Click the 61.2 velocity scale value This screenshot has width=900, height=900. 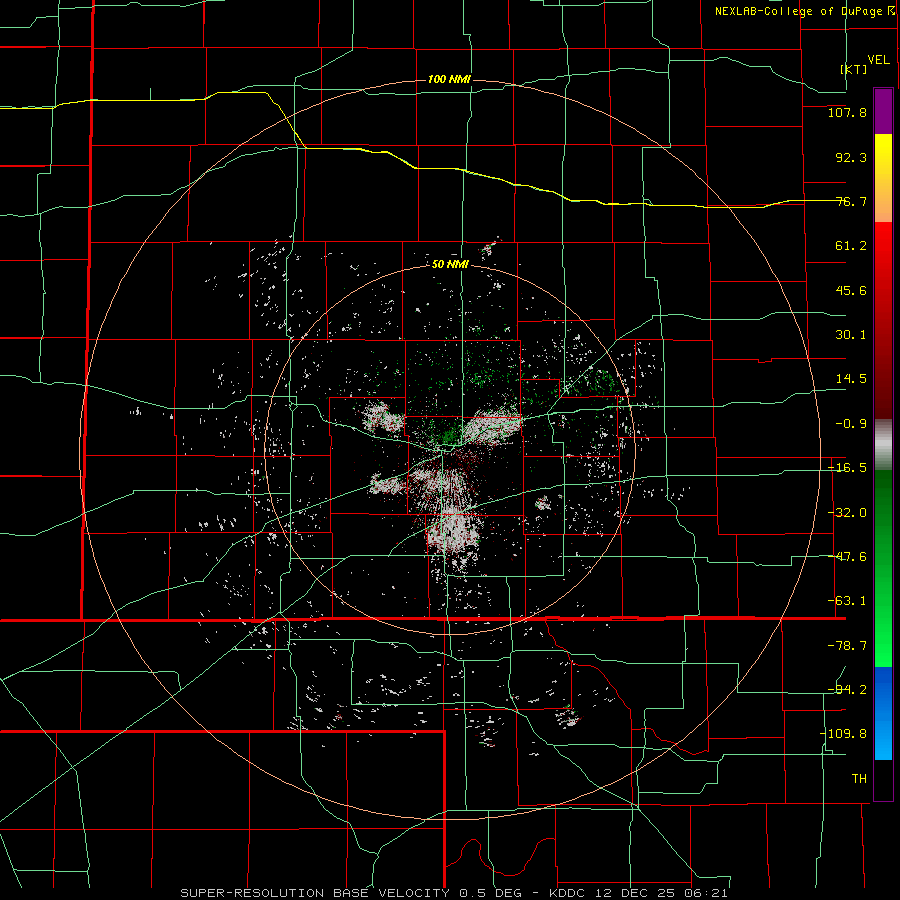pos(851,246)
